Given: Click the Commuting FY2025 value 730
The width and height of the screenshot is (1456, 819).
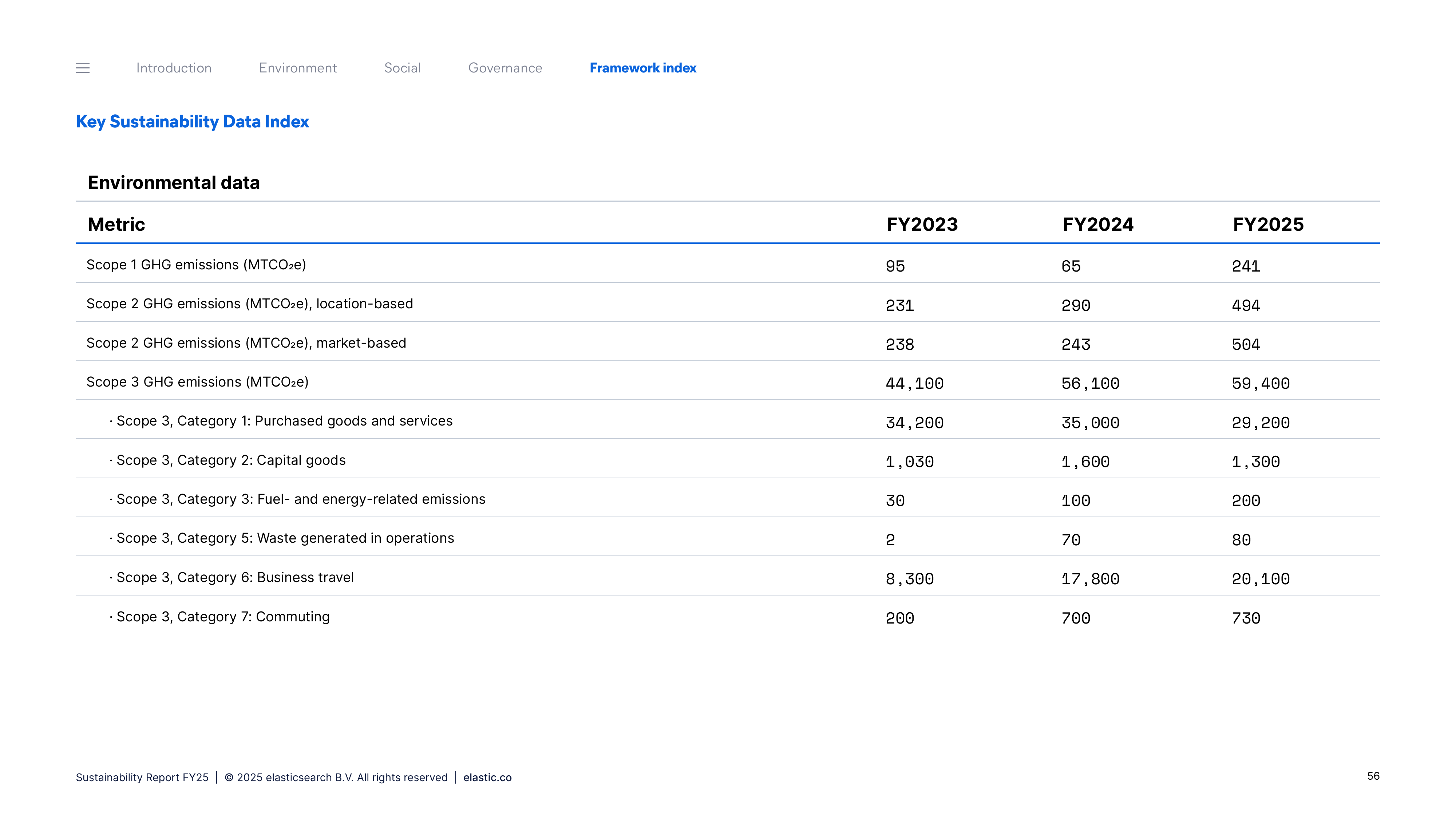Looking at the screenshot, I should [x=1246, y=618].
